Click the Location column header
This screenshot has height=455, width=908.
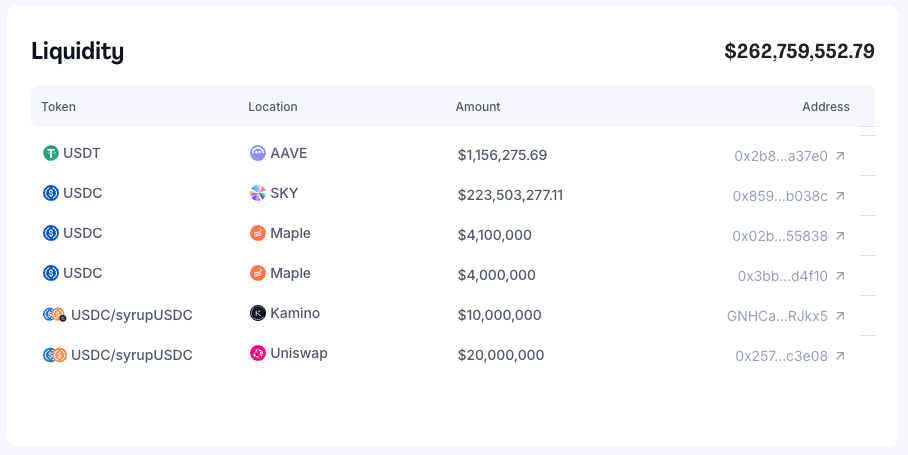(x=273, y=107)
